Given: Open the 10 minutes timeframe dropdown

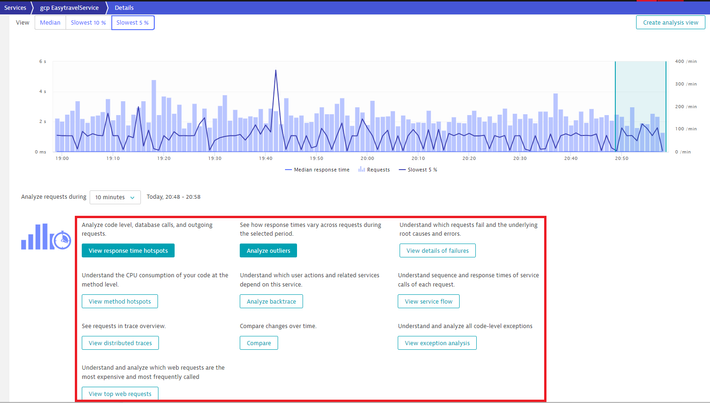Looking at the screenshot, I should coord(115,197).
